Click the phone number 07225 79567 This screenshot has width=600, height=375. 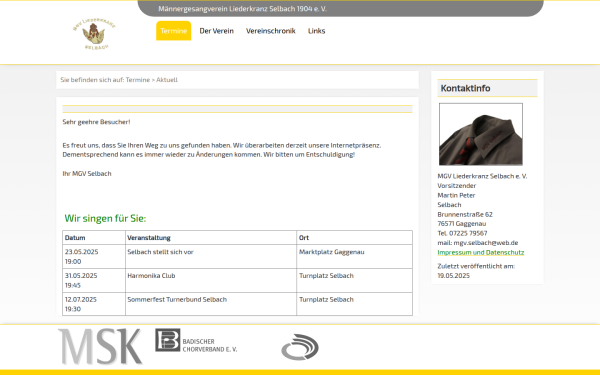coord(468,233)
